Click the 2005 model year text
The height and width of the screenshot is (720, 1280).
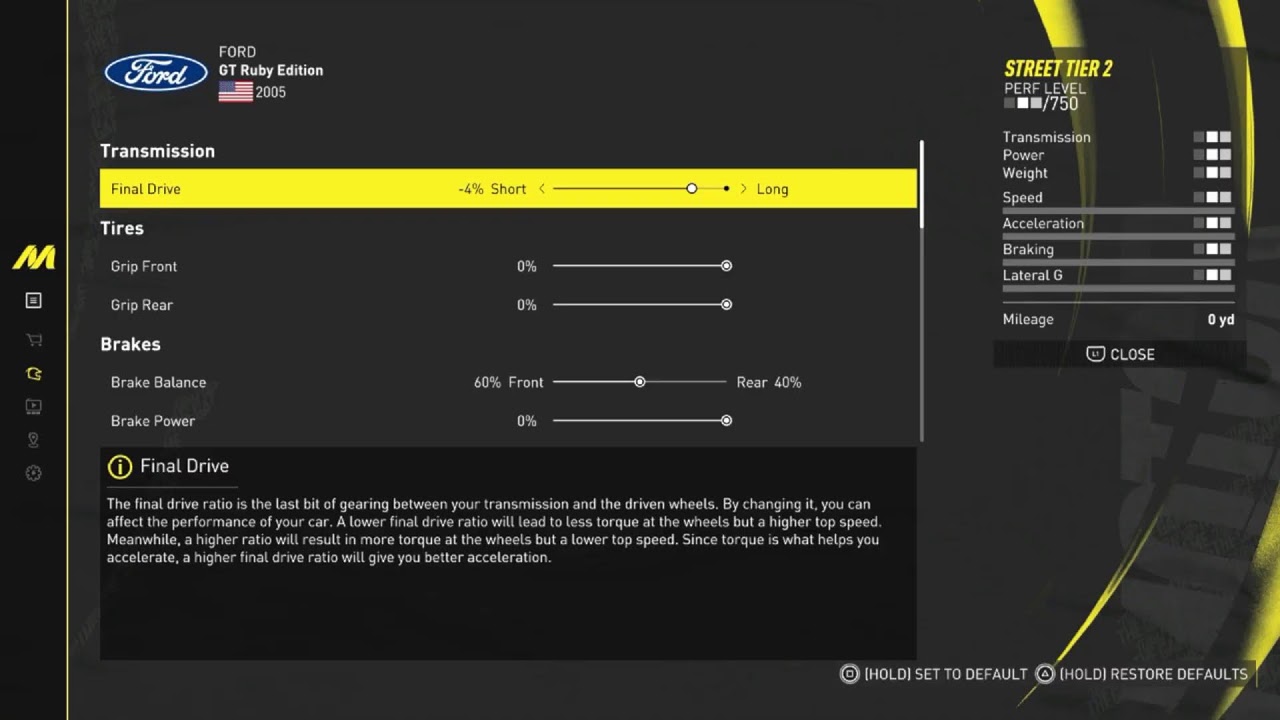271,92
